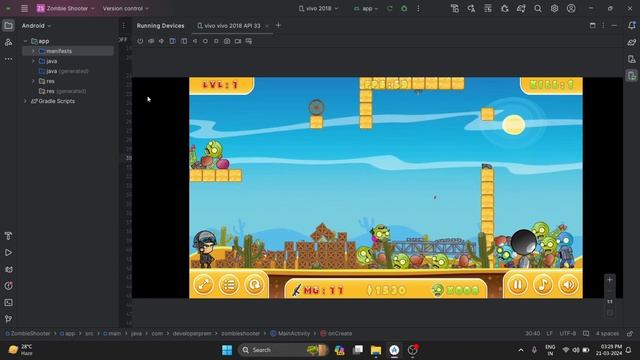Open the Gradle tool window
Image resolution: width=640 pixels, height=360 pixels.
632,42
